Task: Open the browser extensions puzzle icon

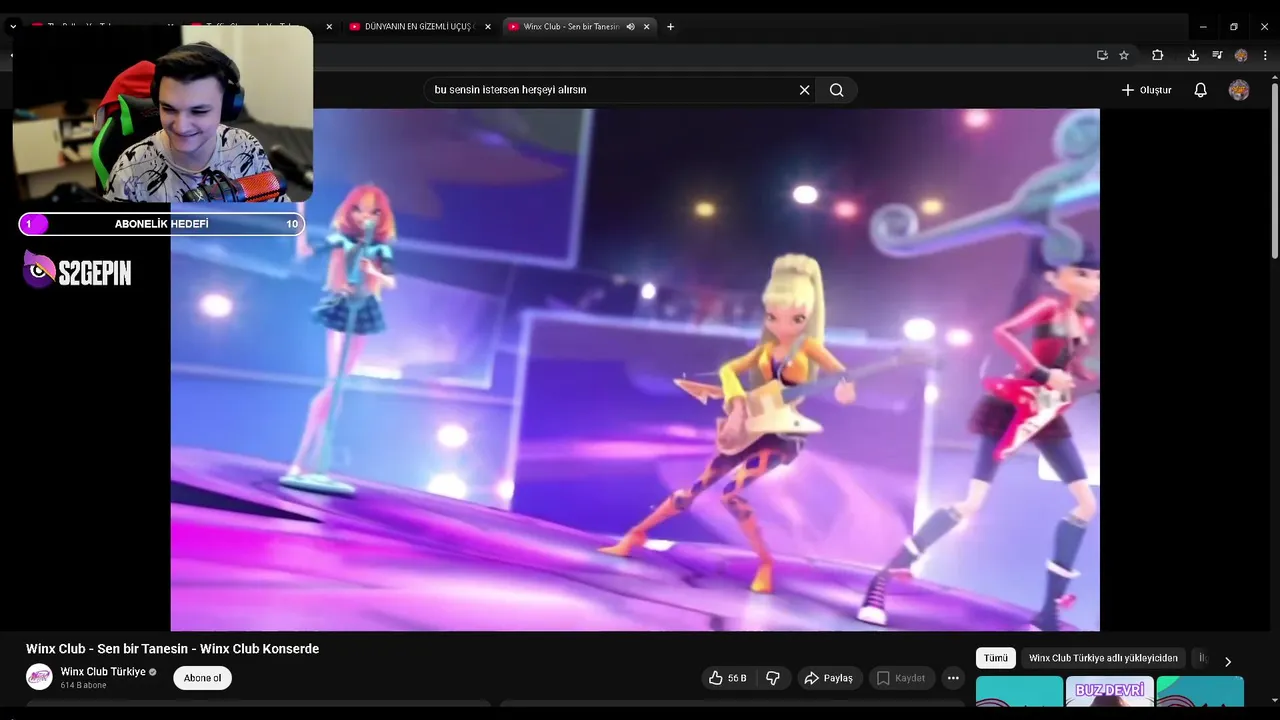Action: pyautogui.click(x=1158, y=56)
